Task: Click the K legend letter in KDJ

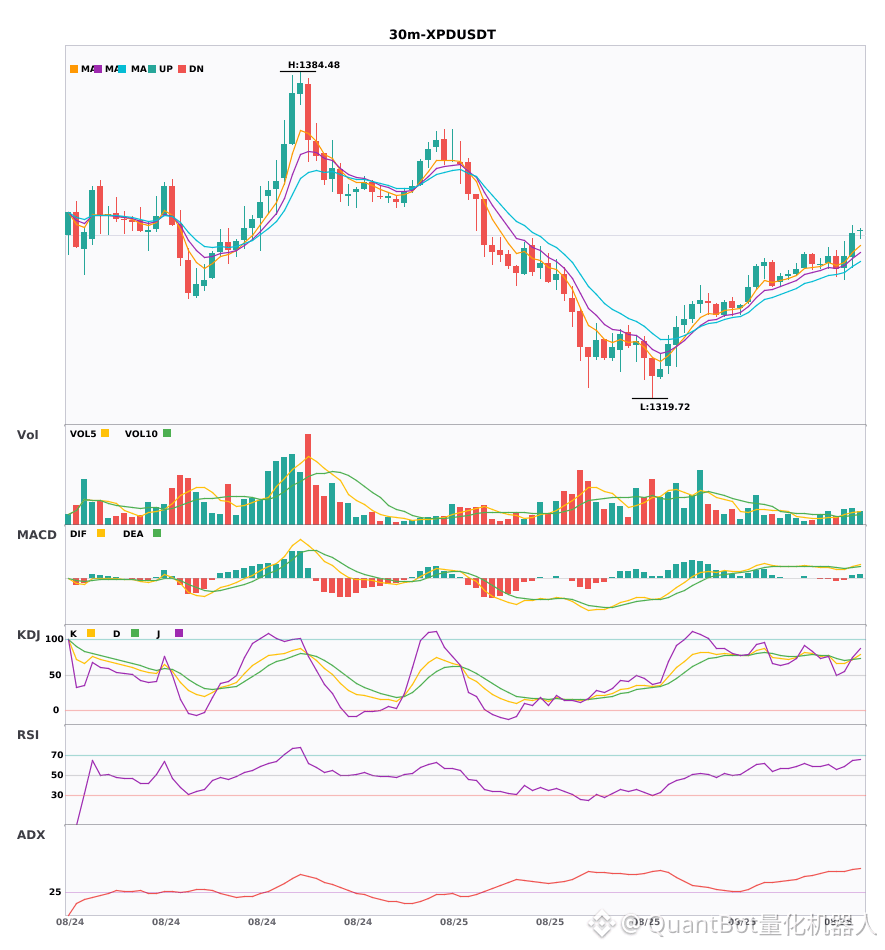Action: tap(73, 634)
